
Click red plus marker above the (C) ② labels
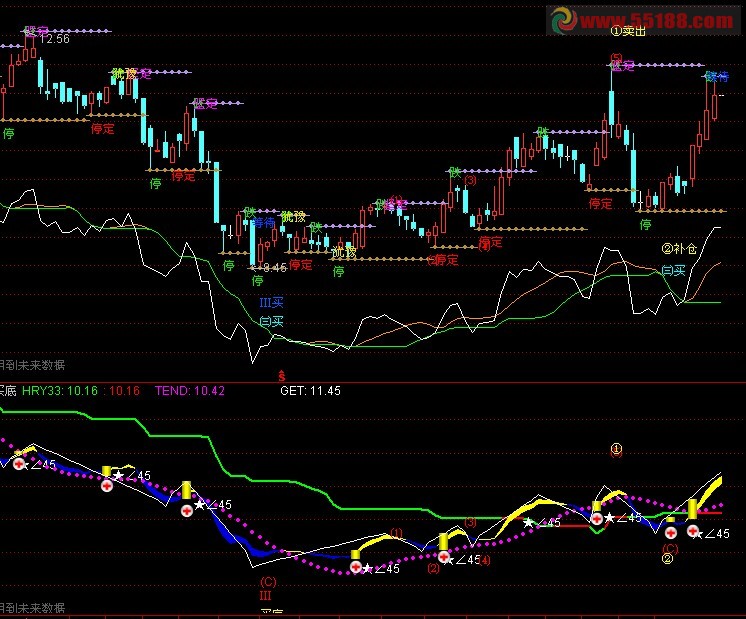[x=671, y=533]
